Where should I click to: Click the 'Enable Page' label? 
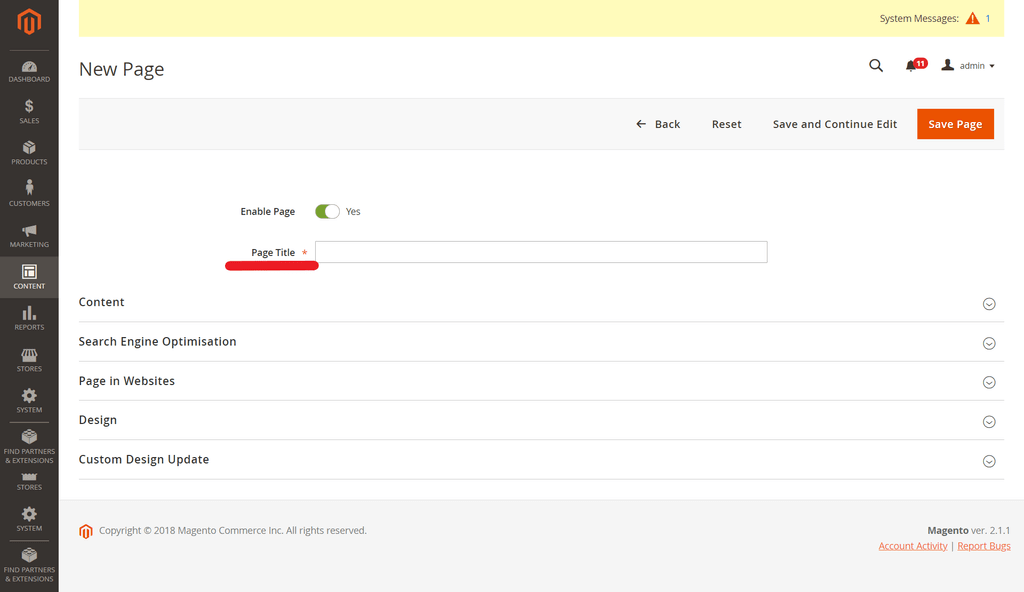coord(268,211)
